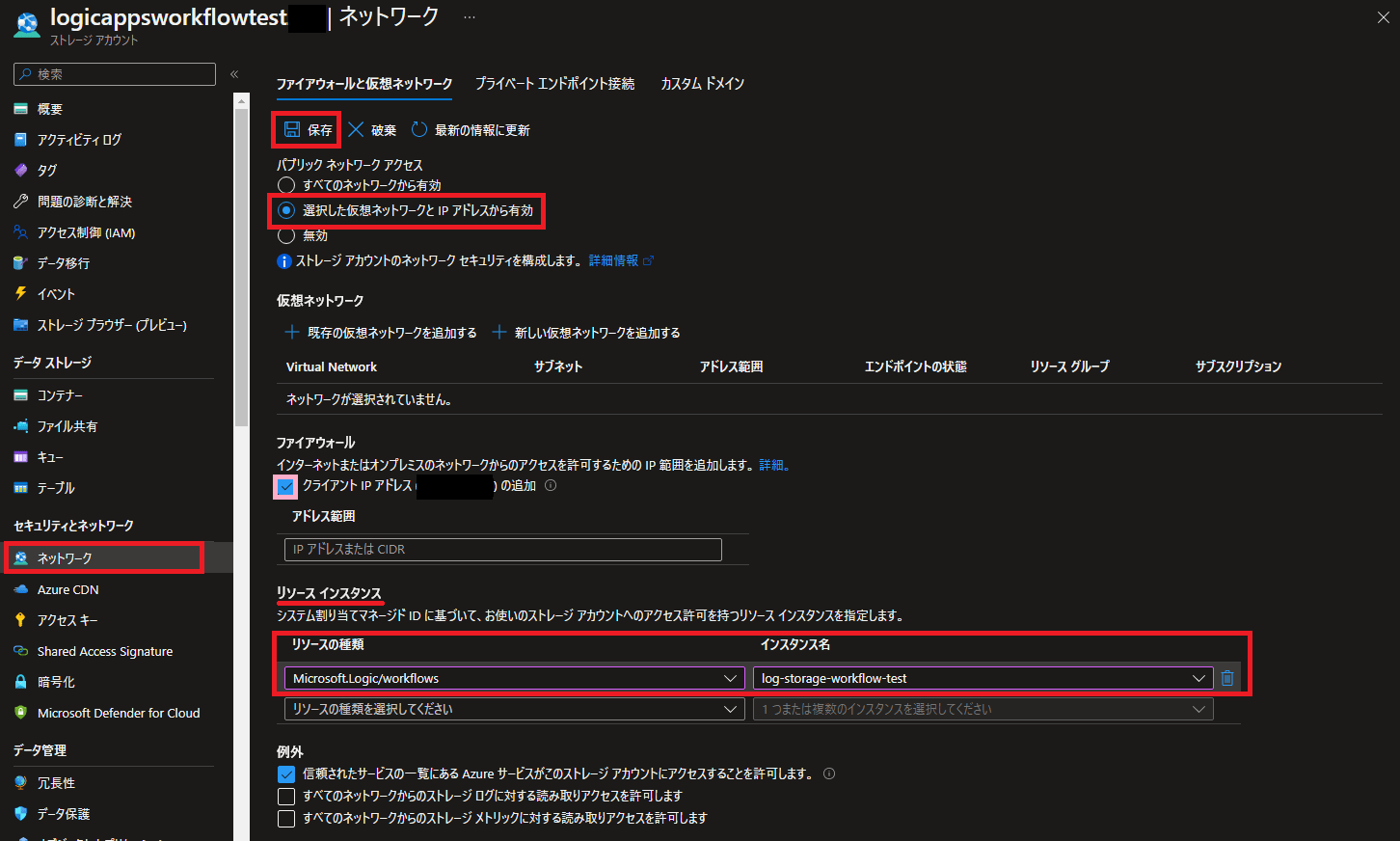Viewport: 1400px width, 841px height.
Task: Open 詳細情報 link for network security
Action: click(621, 260)
